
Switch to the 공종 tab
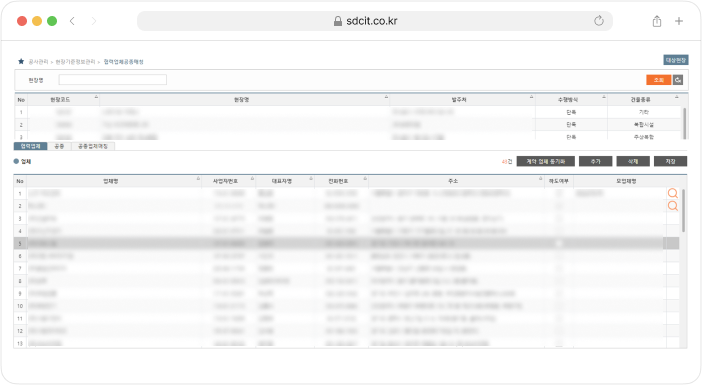pyautogui.click(x=59, y=146)
